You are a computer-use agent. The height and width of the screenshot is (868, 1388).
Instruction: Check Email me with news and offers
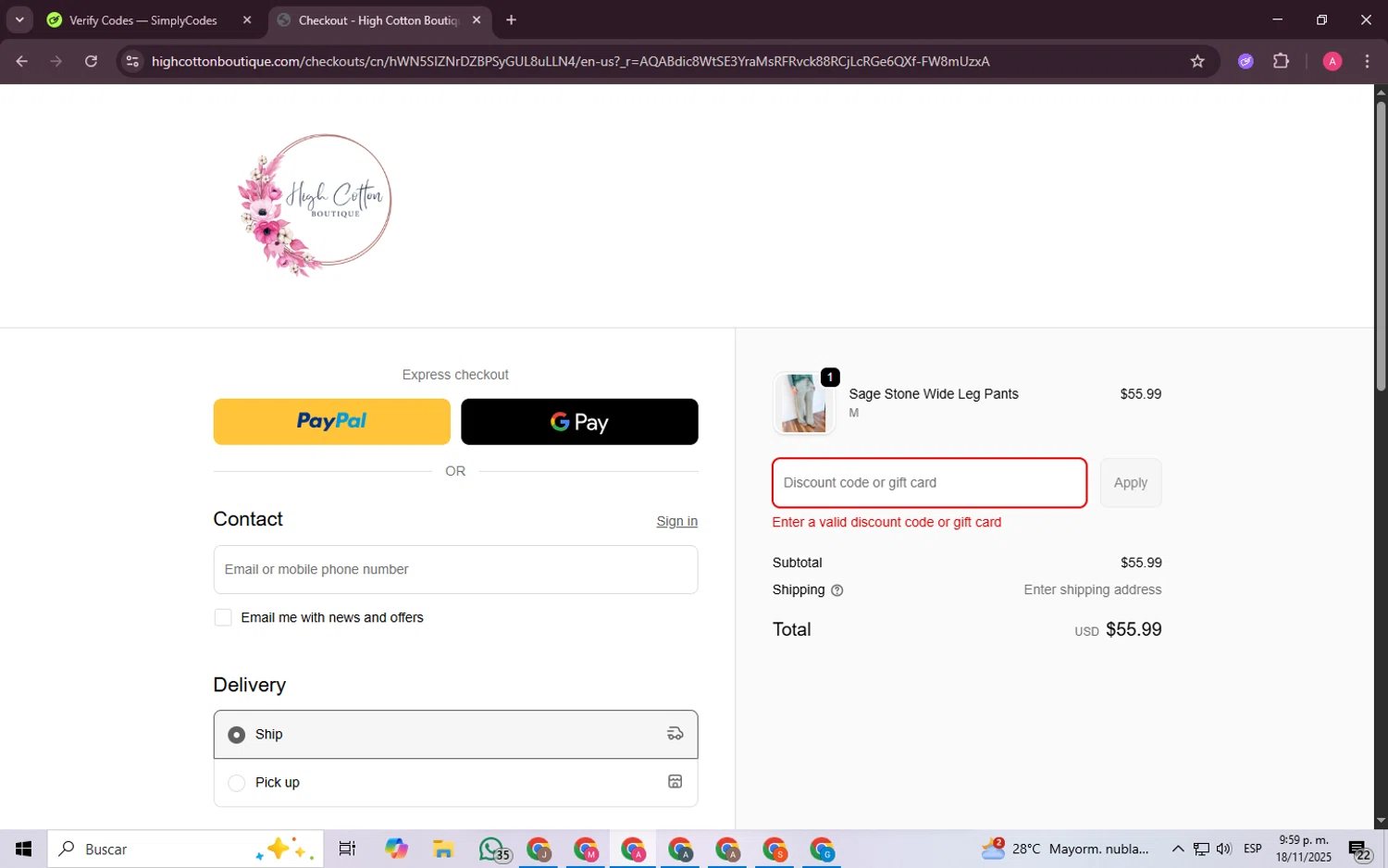pos(223,618)
